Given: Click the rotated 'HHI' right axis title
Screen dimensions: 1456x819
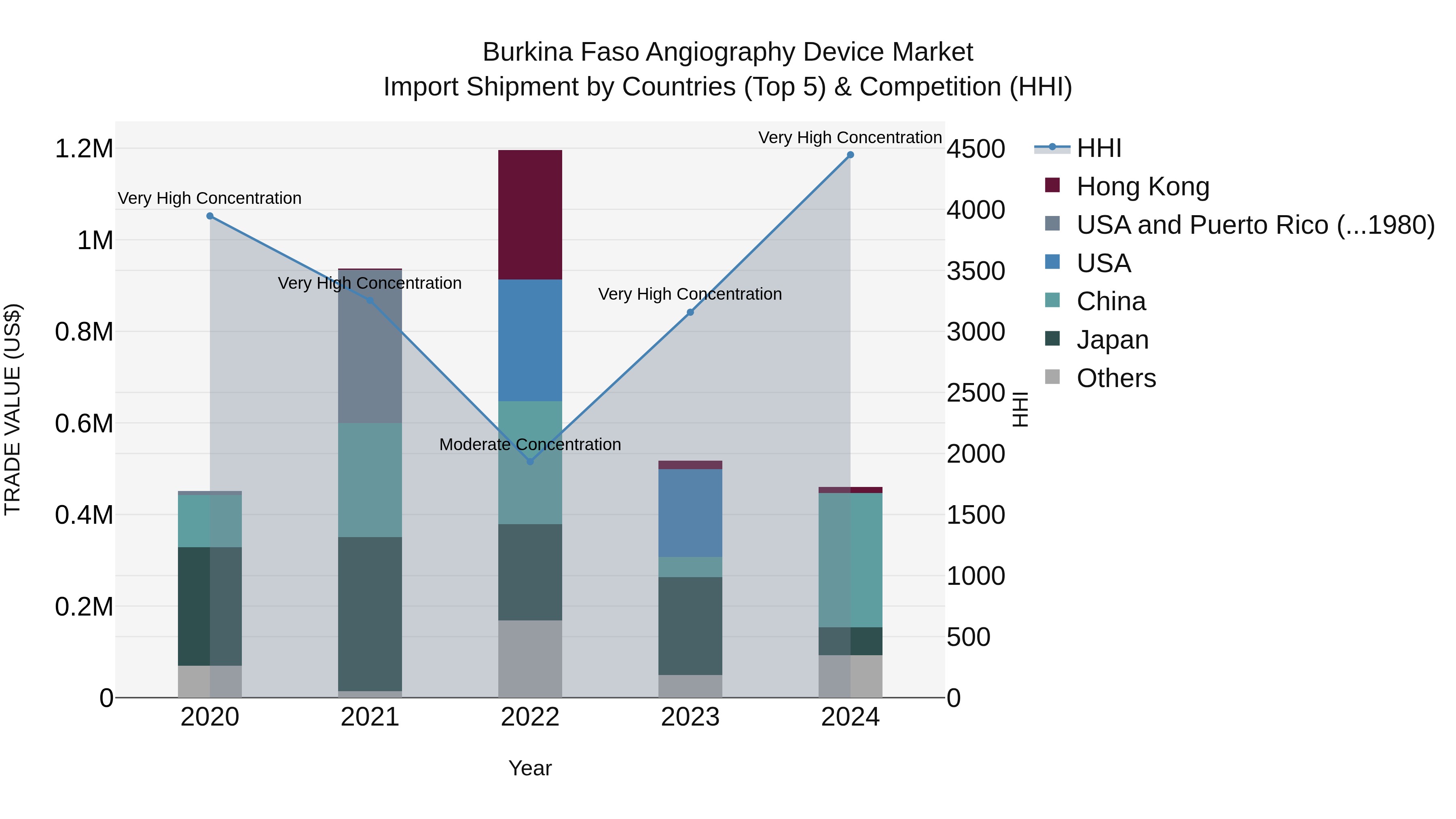Looking at the screenshot, I should pyautogui.click(x=1020, y=409).
